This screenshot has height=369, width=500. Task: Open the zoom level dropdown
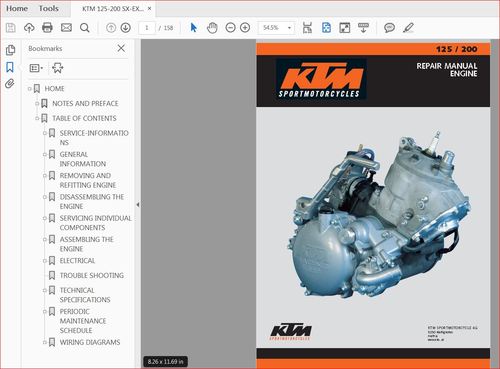289,28
